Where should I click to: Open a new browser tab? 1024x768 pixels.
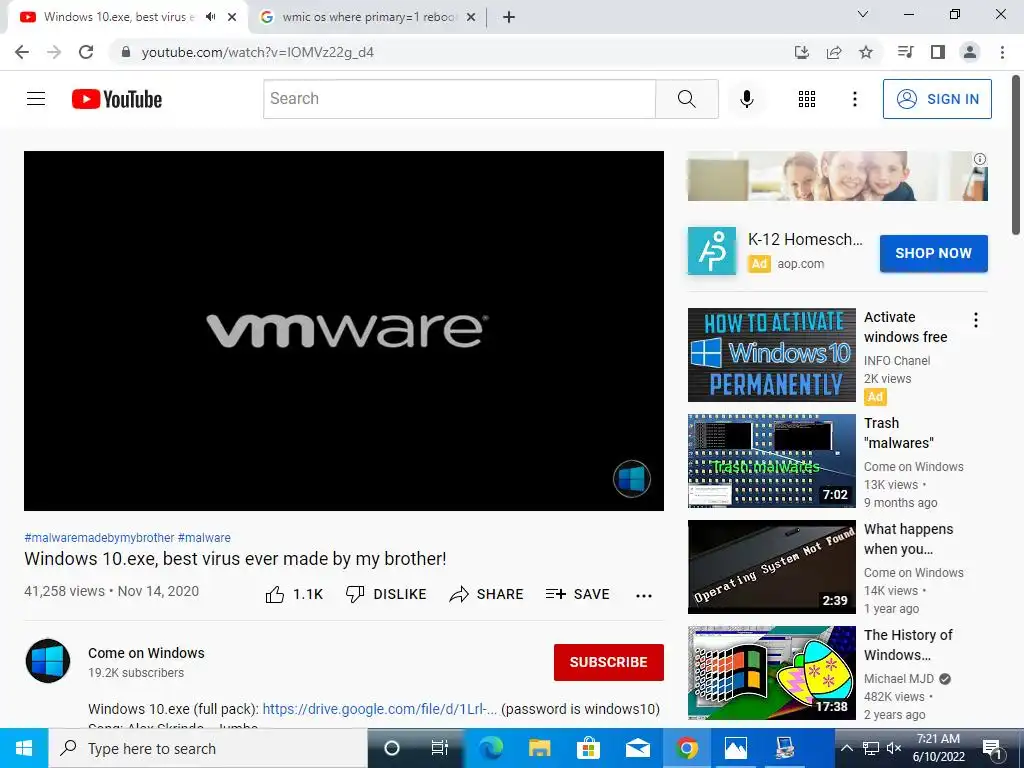tap(509, 17)
